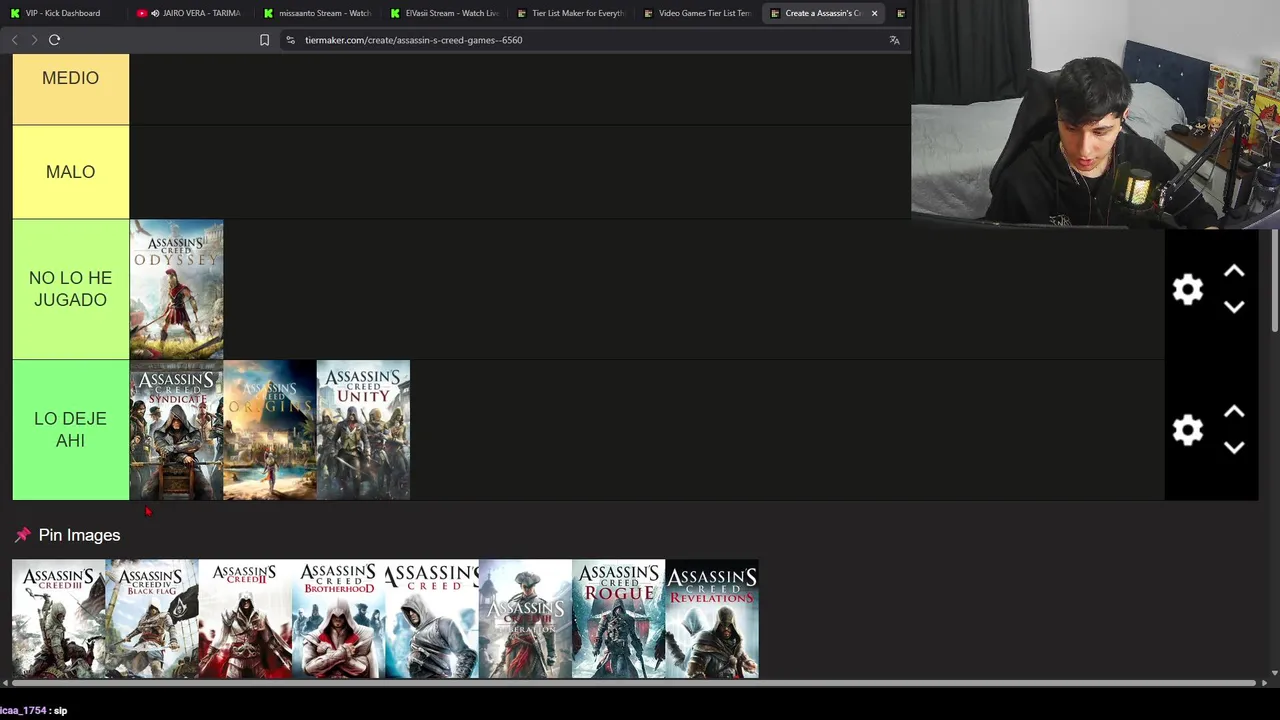Mute audio icon on JAIRO VERA tab
This screenshot has width=1280, height=720.
click(155, 13)
